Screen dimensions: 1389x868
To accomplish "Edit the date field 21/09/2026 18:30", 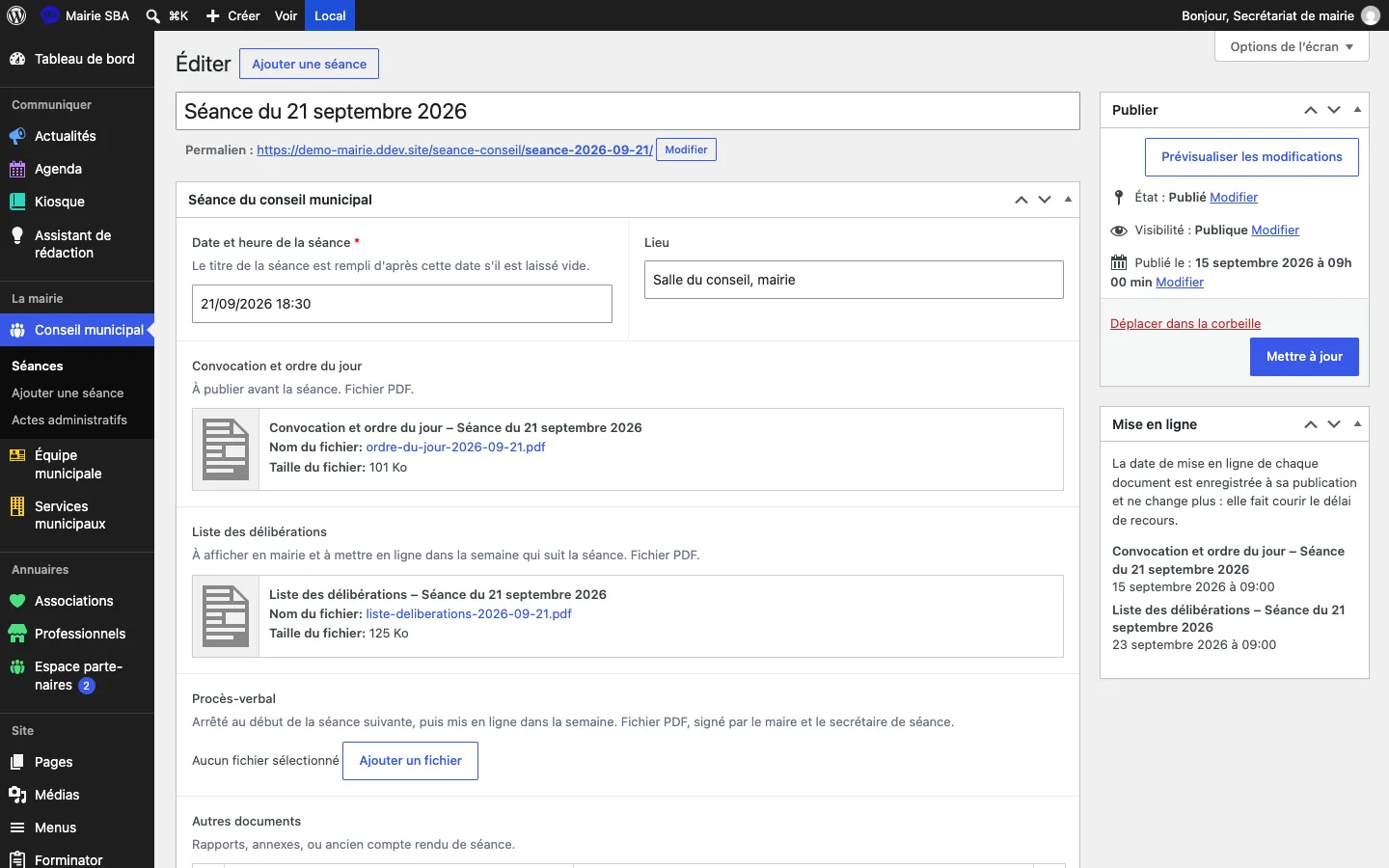I will pyautogui.click(x=402, y=304).
